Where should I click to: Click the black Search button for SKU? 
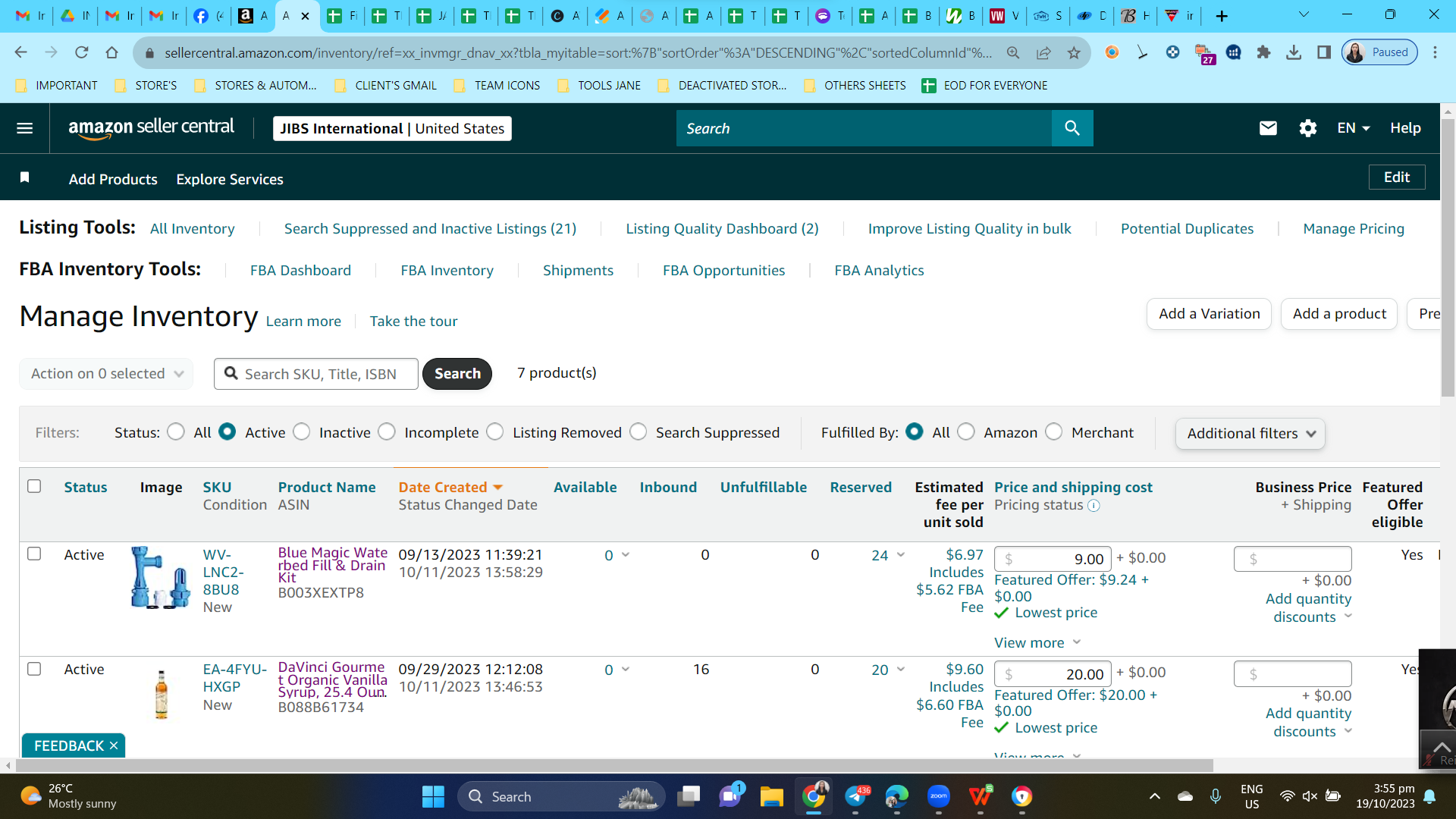click(x=457, y=374)
